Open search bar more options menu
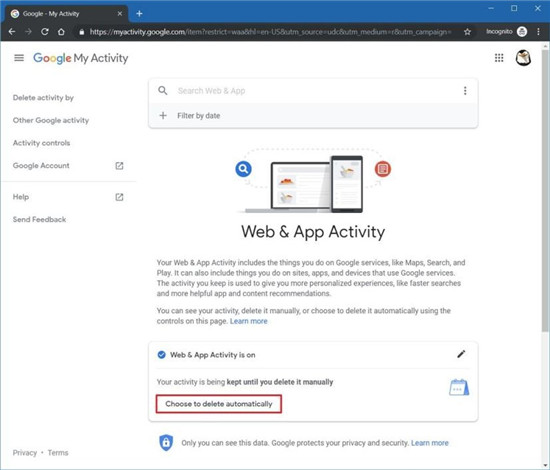This screenshot has width=550, height=470. point(465,91)
